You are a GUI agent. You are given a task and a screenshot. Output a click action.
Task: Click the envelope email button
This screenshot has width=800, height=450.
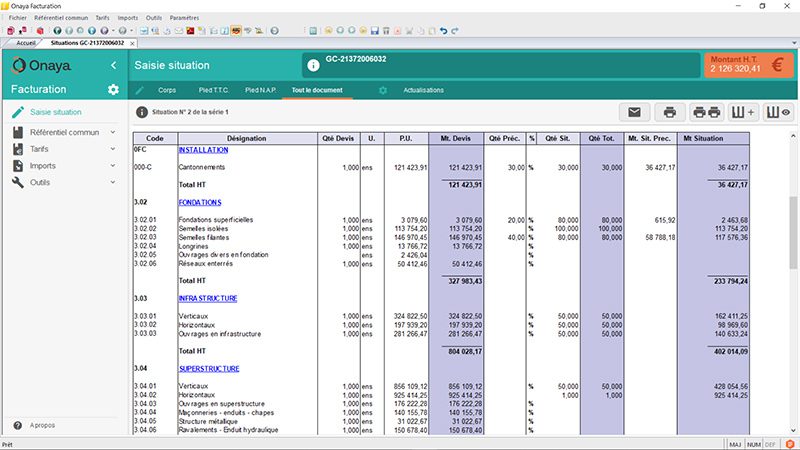[x=636, y=112]
